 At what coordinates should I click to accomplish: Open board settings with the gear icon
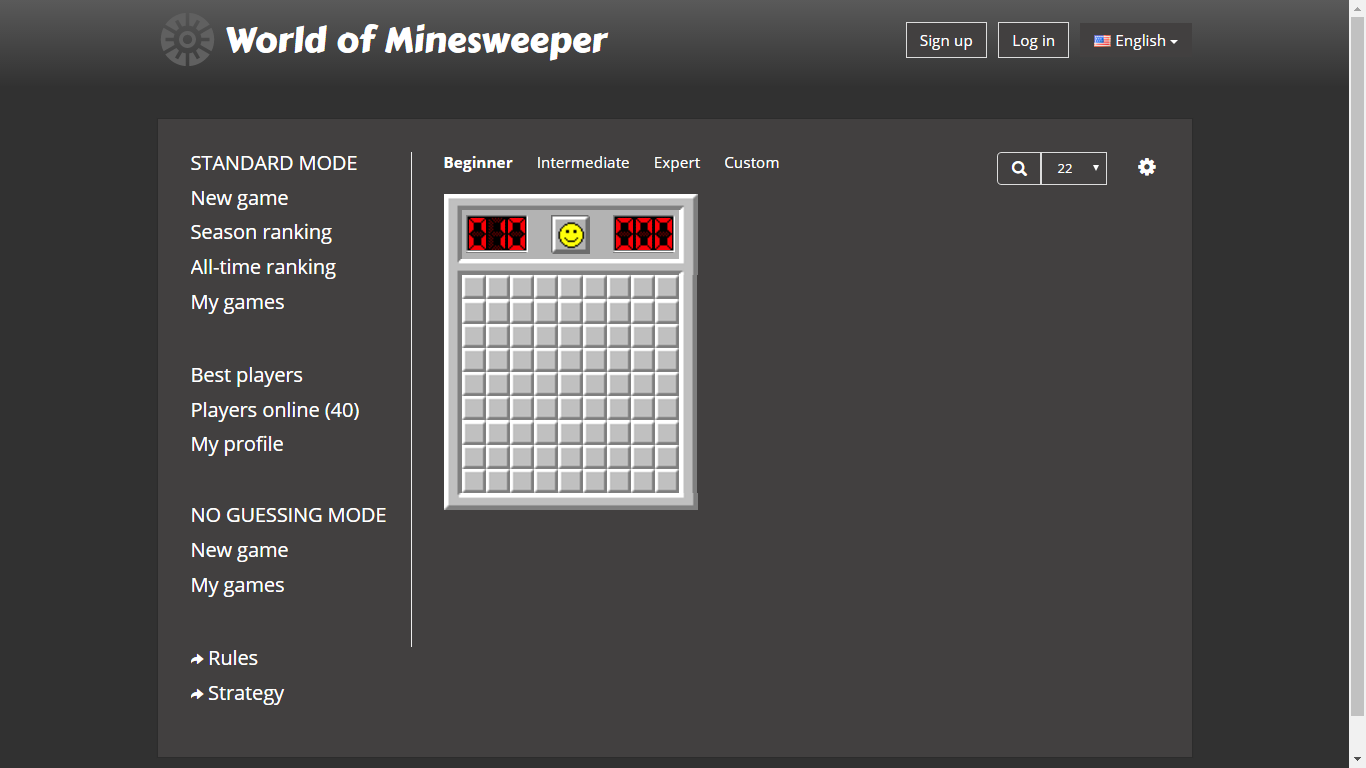(x=1146, y=167)
